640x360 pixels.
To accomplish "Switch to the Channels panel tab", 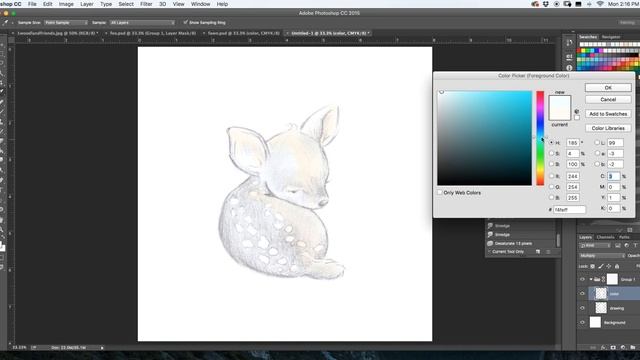I will coord(605,237).
